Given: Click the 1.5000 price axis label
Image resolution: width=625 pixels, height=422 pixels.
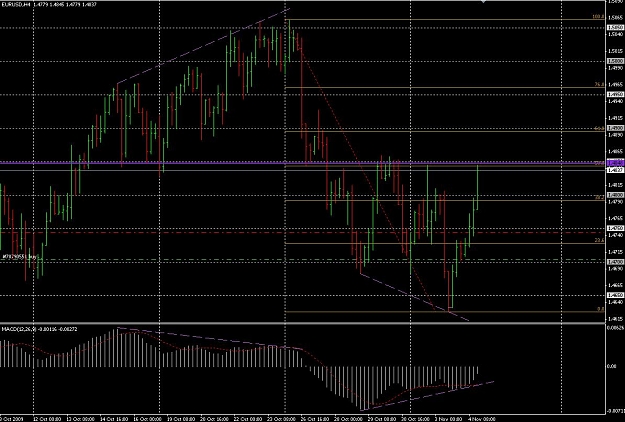Looking at the screenshot, I should 615,61.
